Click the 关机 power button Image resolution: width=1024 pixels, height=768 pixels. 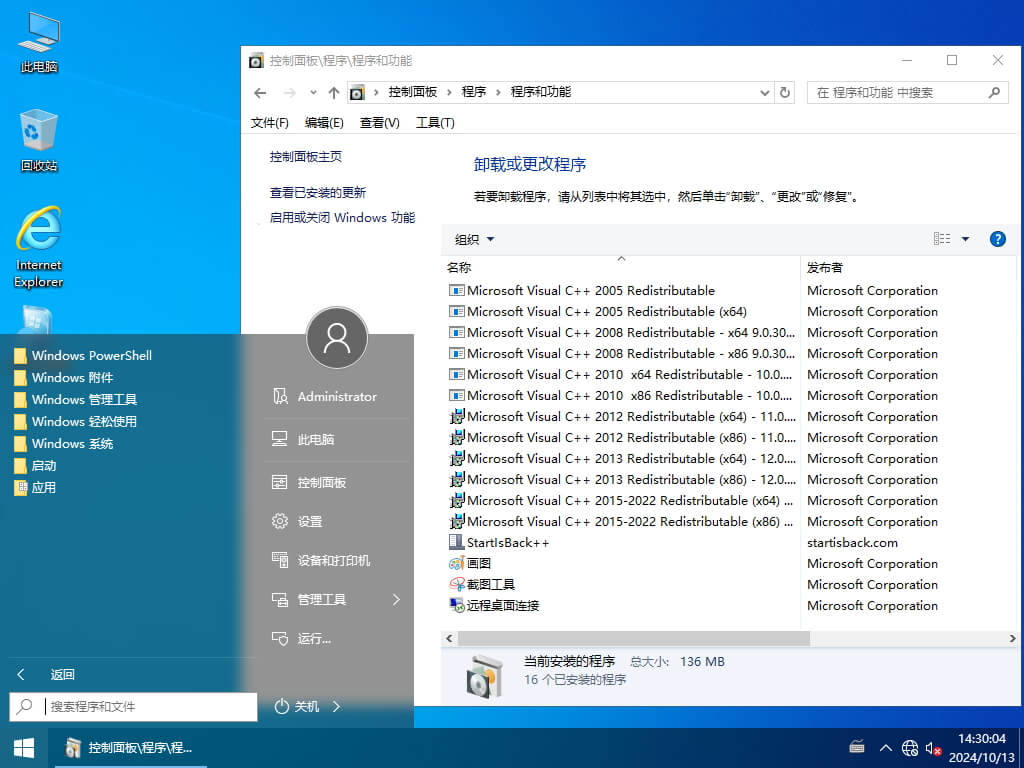pyautogui.click(x=297, y=706)
